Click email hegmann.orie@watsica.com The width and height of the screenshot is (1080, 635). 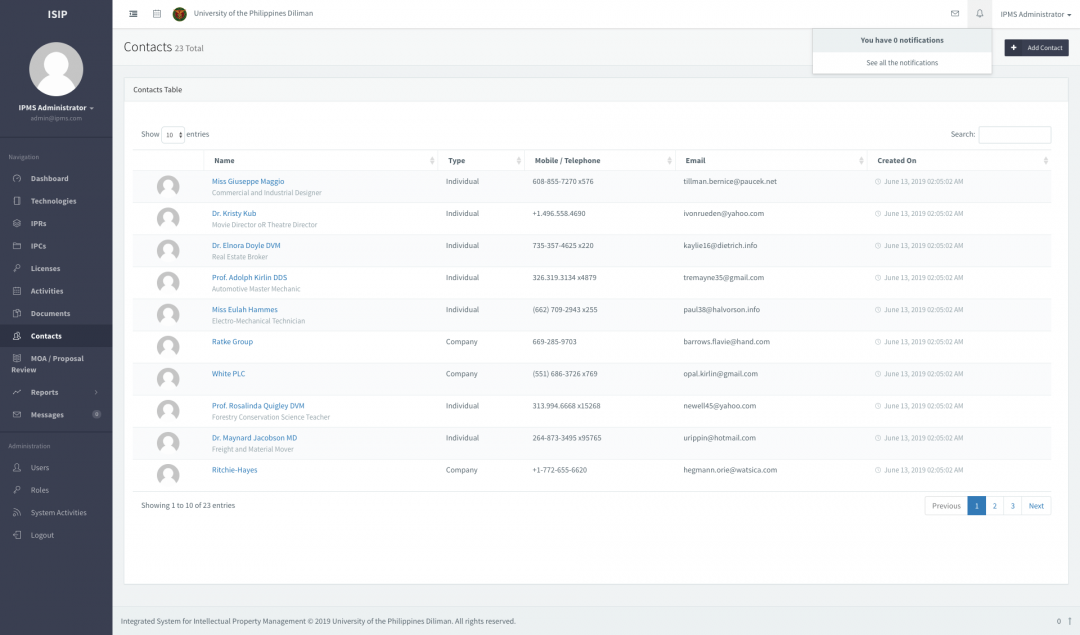(x=730, y=470)
